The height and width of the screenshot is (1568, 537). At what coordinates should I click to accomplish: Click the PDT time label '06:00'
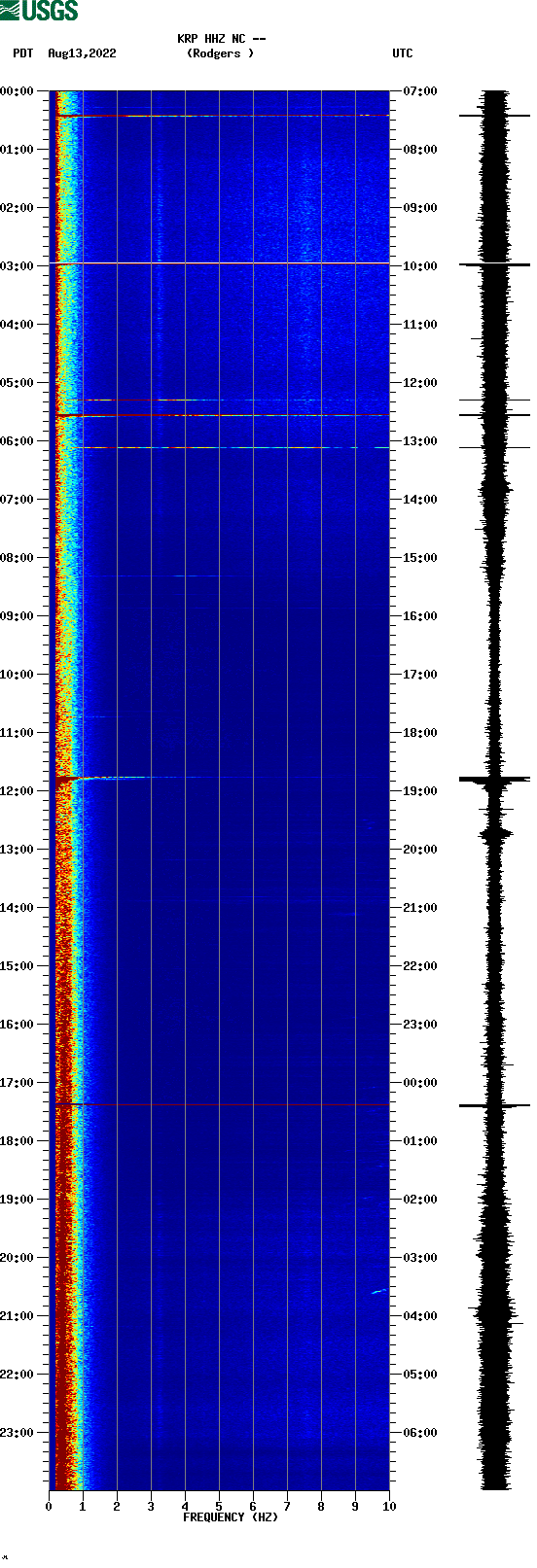click(x=17, y=441)
